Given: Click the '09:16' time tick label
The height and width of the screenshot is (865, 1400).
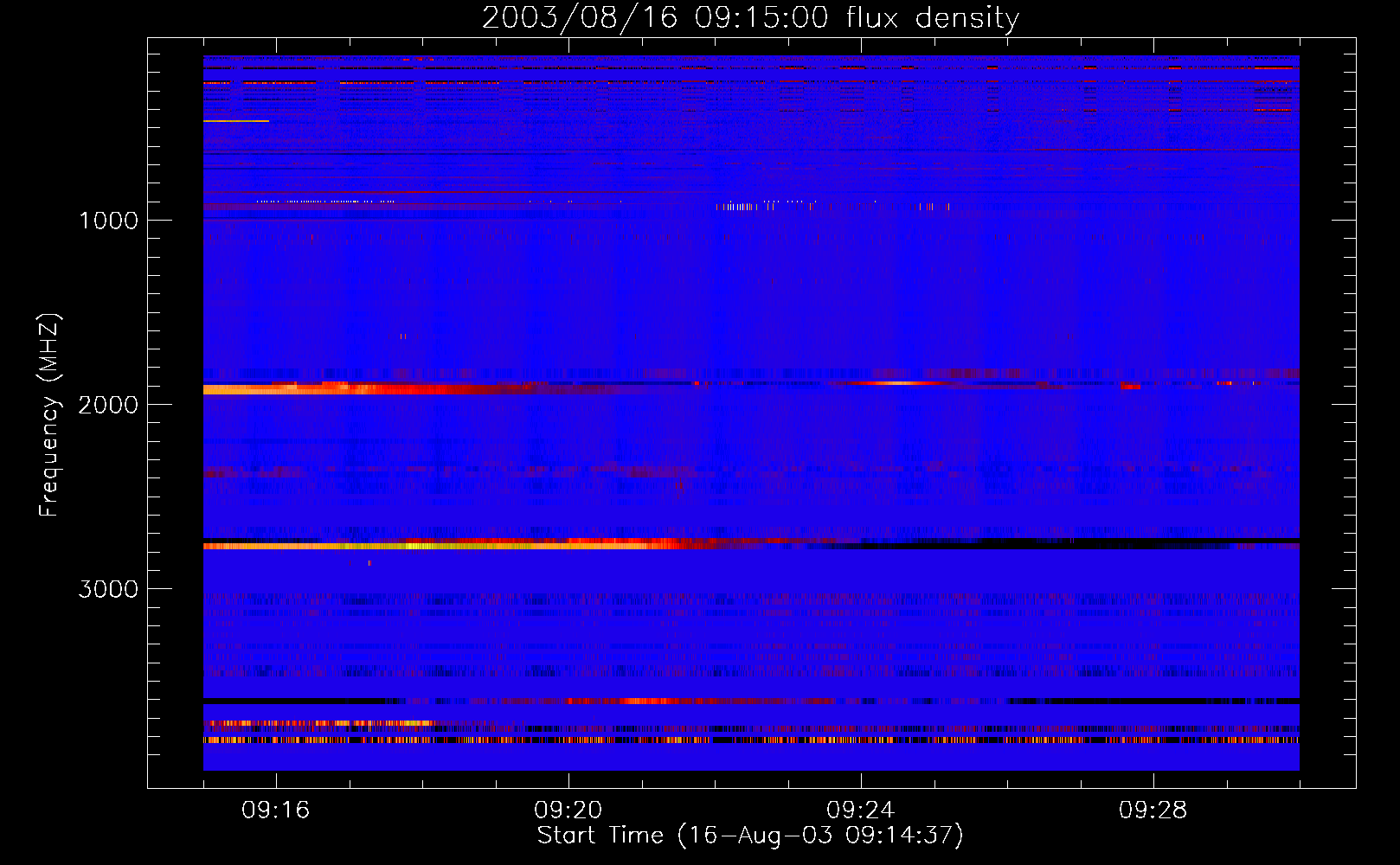Looking at the screenshot, I should coord(276,811).
